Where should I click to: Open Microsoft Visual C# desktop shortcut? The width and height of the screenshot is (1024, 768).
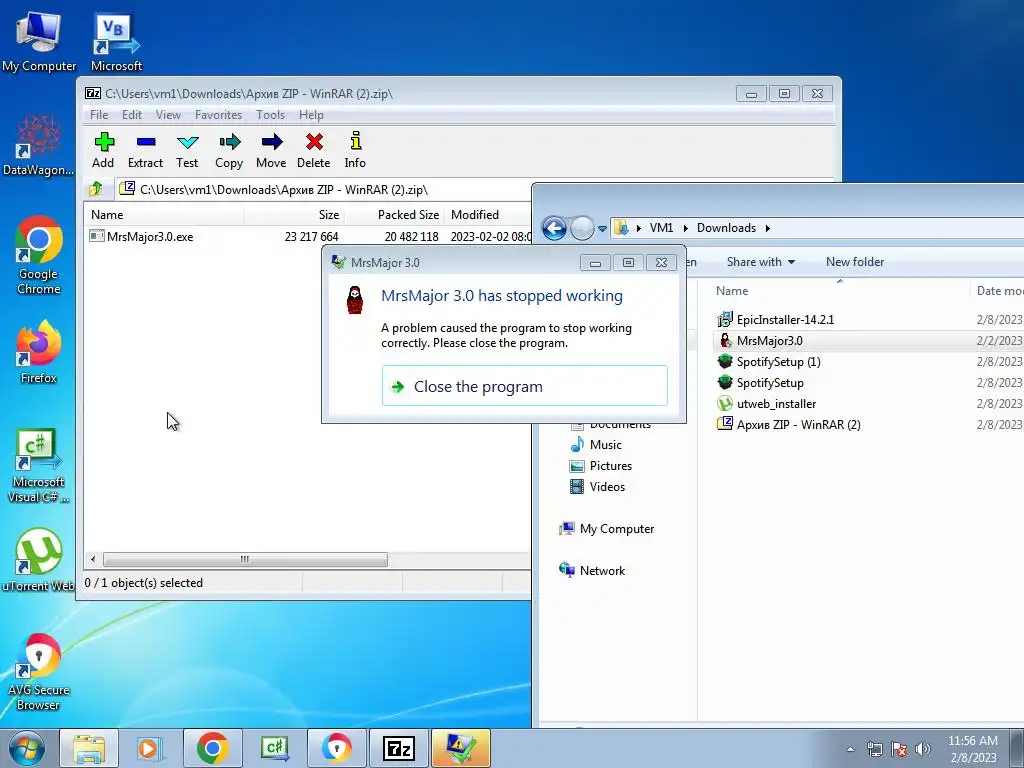(38, 466)
